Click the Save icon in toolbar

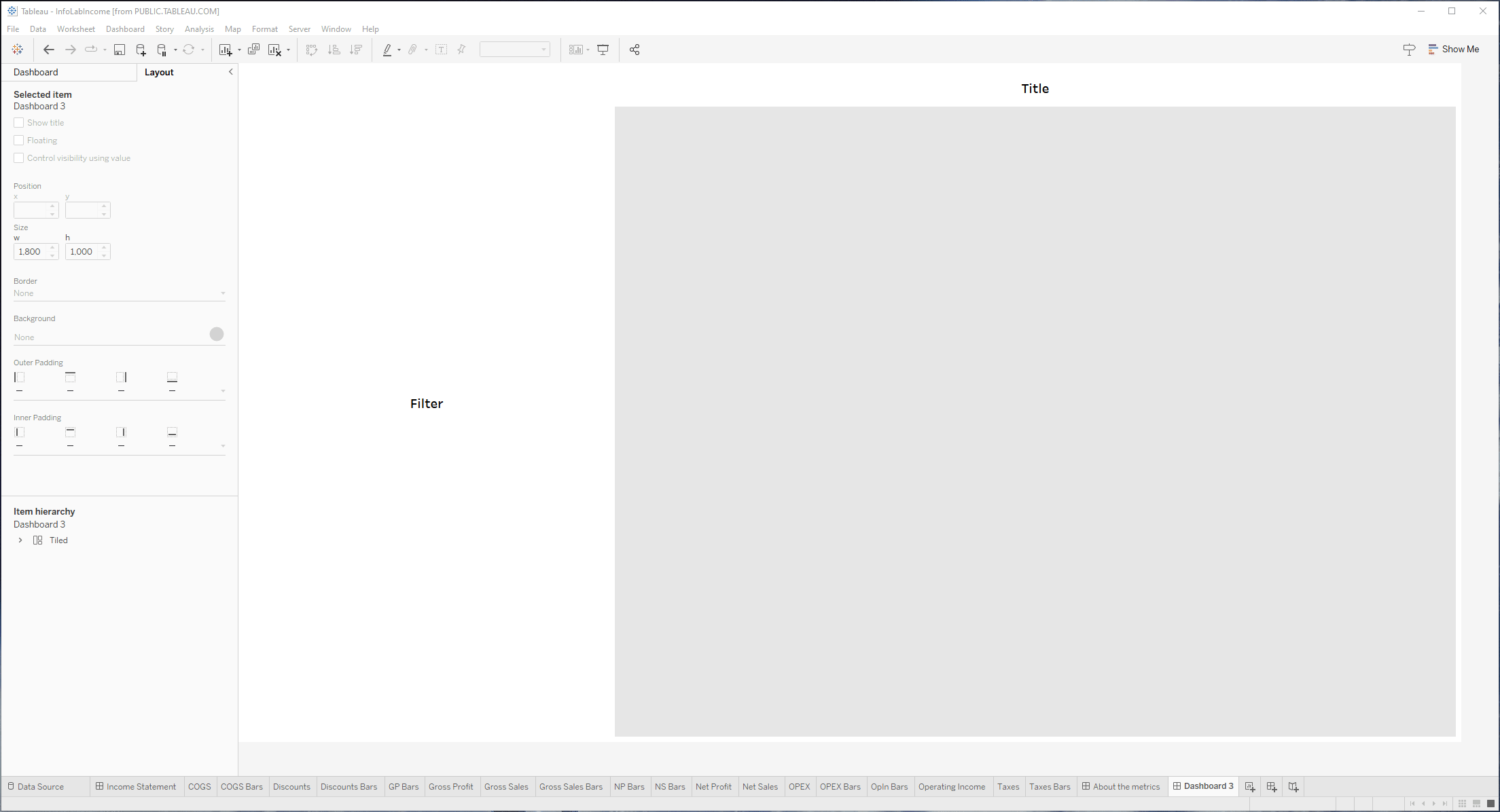click(120, 50)
